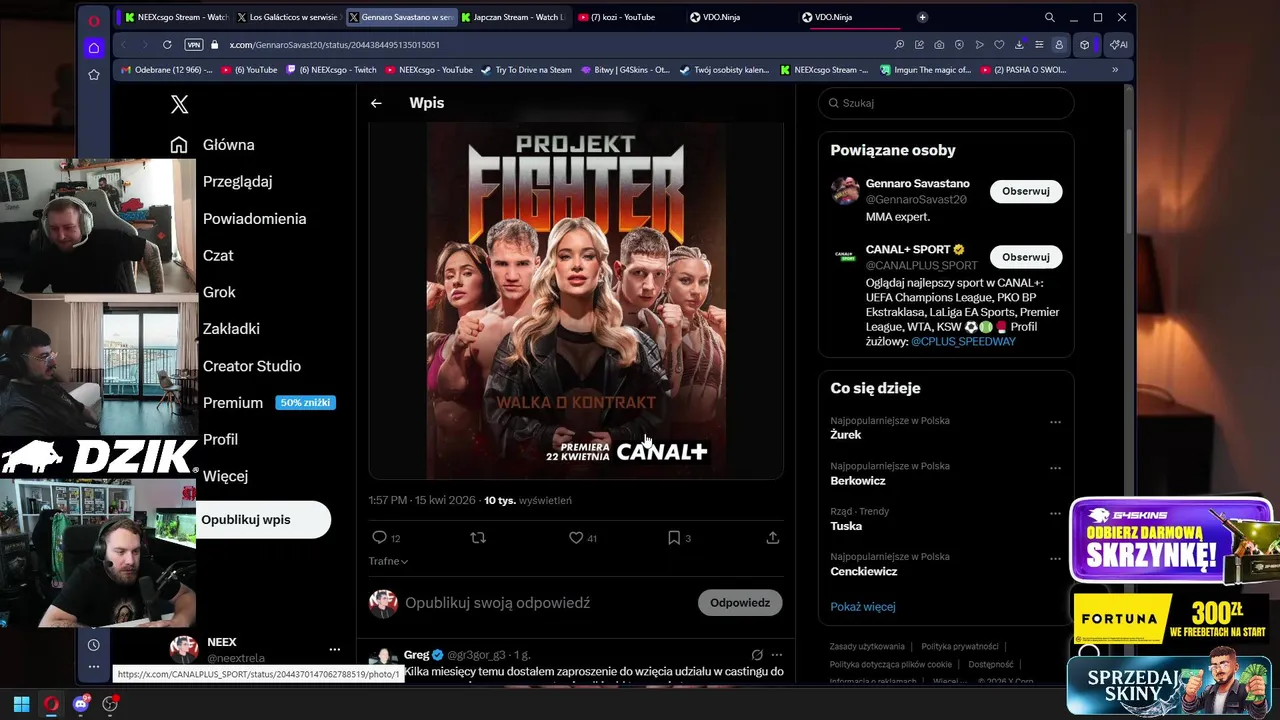Click the repost icon under the post

(x=478, y=538)
